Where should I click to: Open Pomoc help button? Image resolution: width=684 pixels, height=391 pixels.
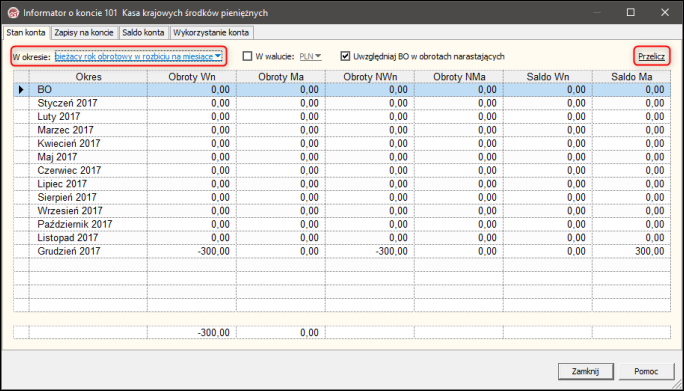(646, 371)
